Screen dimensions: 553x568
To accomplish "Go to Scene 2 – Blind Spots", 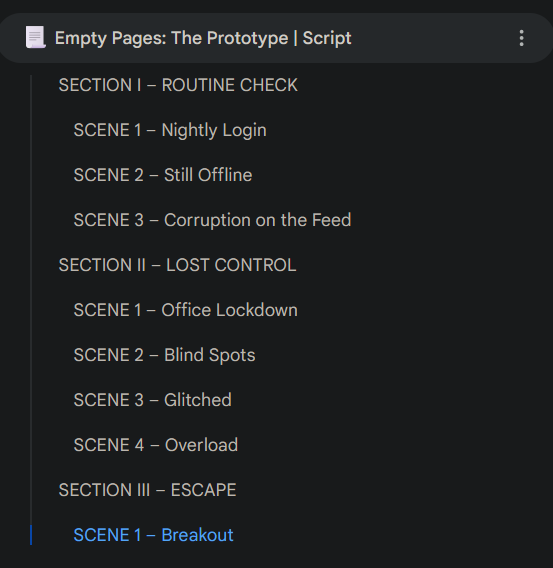I will click(164, 355).
